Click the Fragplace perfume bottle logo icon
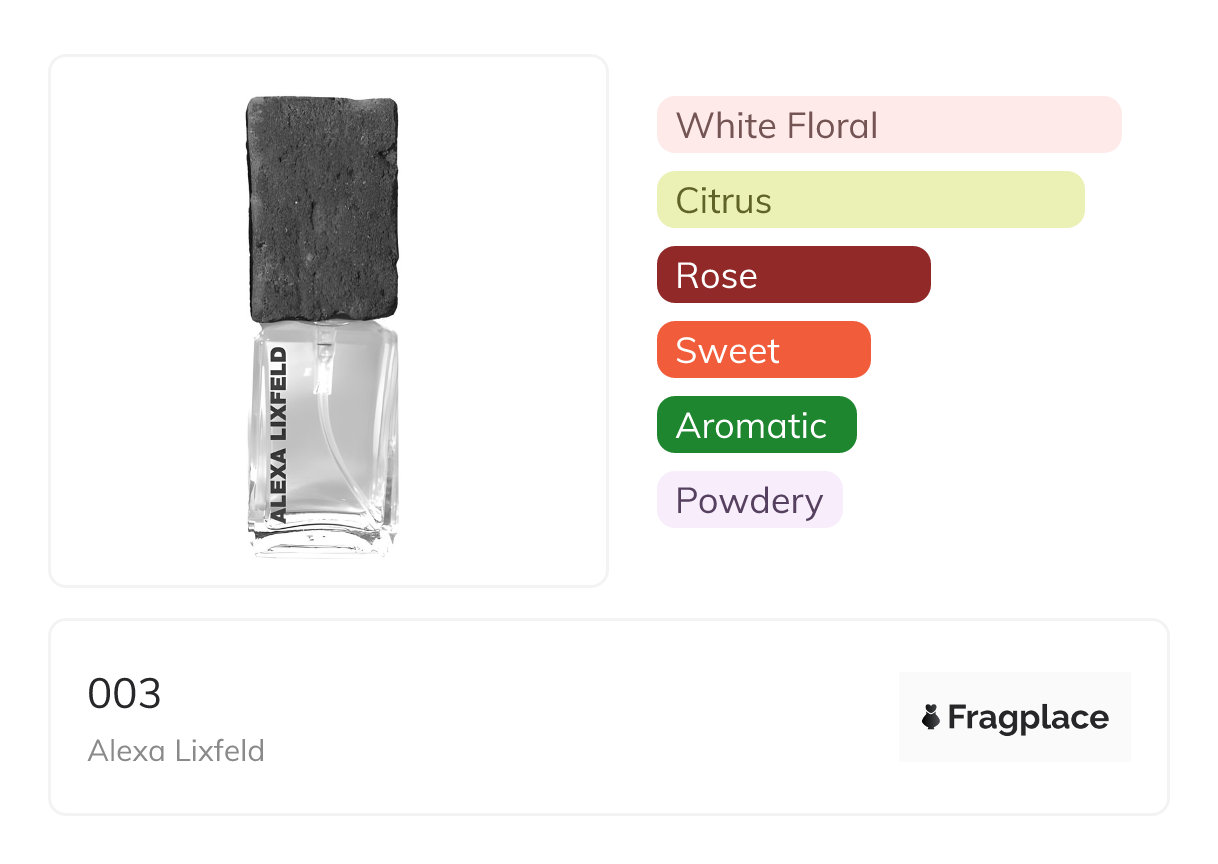 931,717
